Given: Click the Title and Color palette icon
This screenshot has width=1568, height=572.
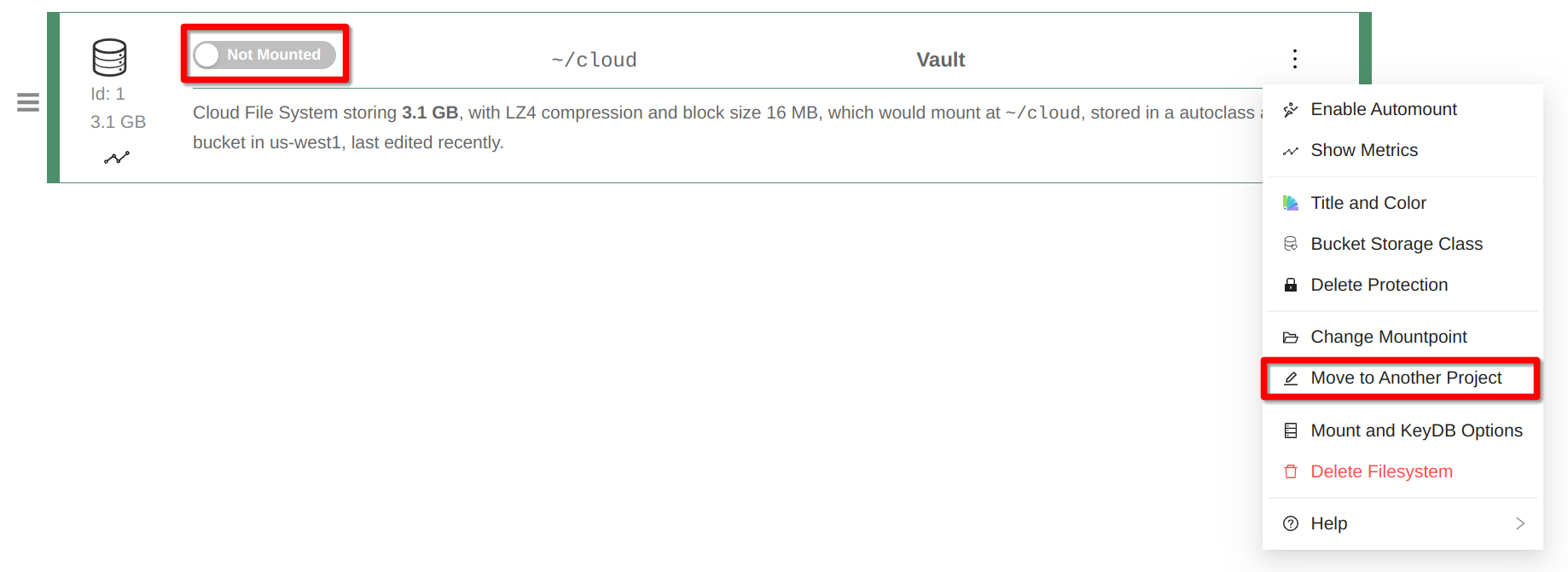Looking at the screenshot, I should coord(1291,203).
